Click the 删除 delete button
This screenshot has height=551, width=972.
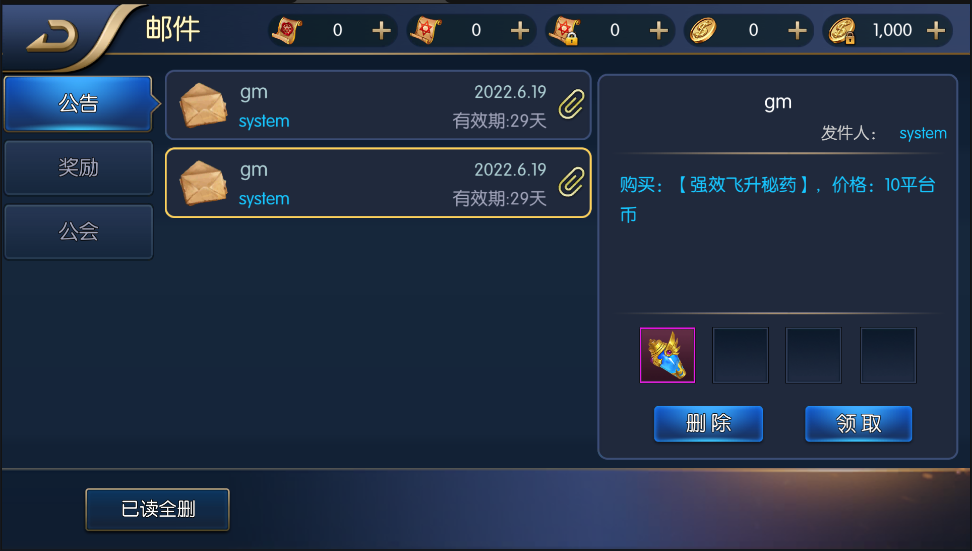point(708,423)
